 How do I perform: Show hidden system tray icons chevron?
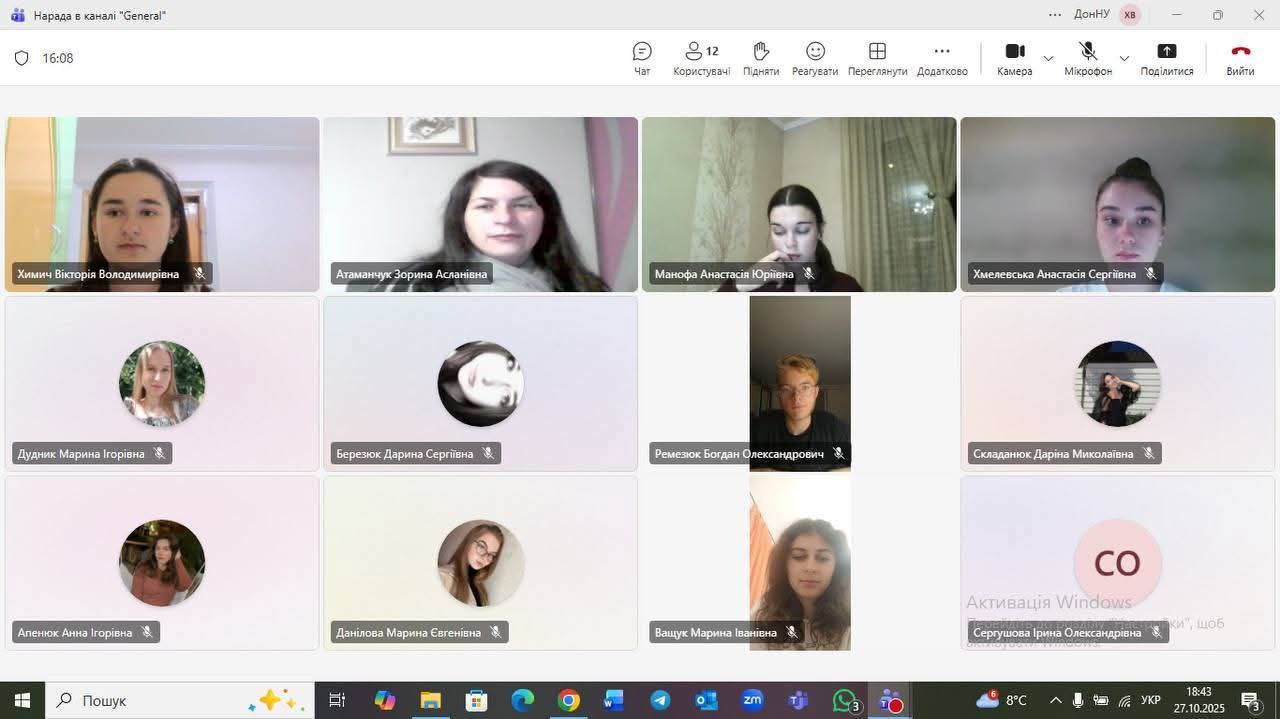tap(1055, 701)
